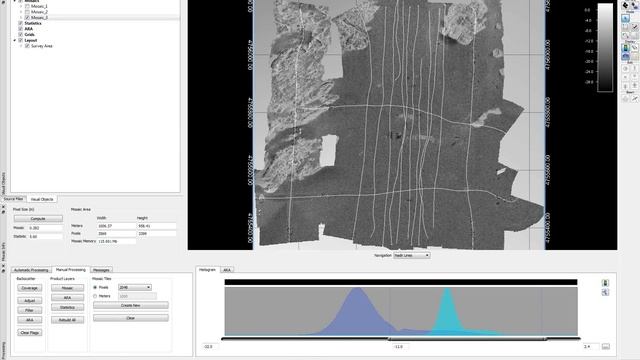
Task: Open the Navigation Track Lines dropdown
Action: tap(411, 255)
